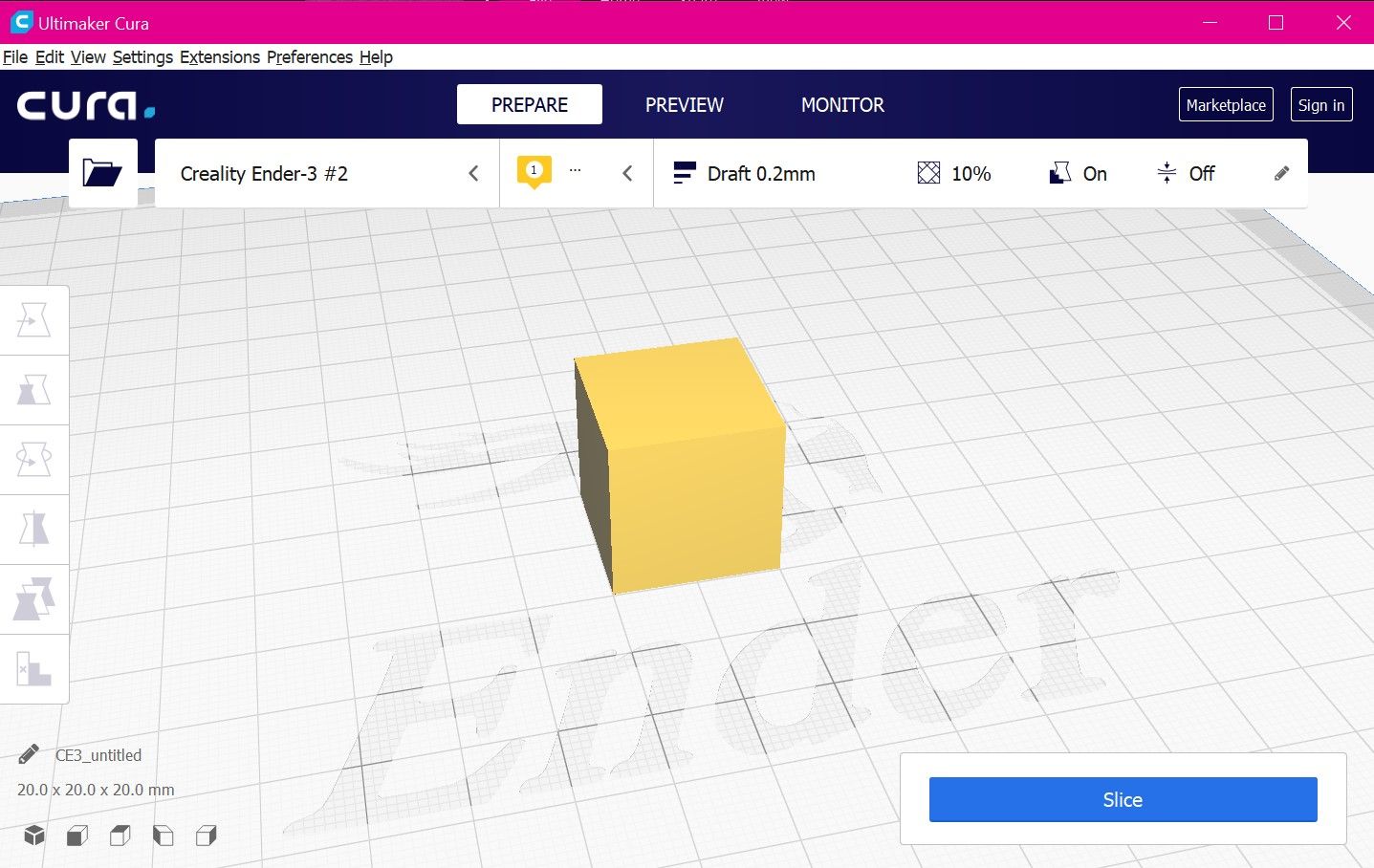Image resolution: width=1374 pixels, height=868 pixels.
Task: Click the yellow extruder 1 material icon
Action: [x=534, y=172]
